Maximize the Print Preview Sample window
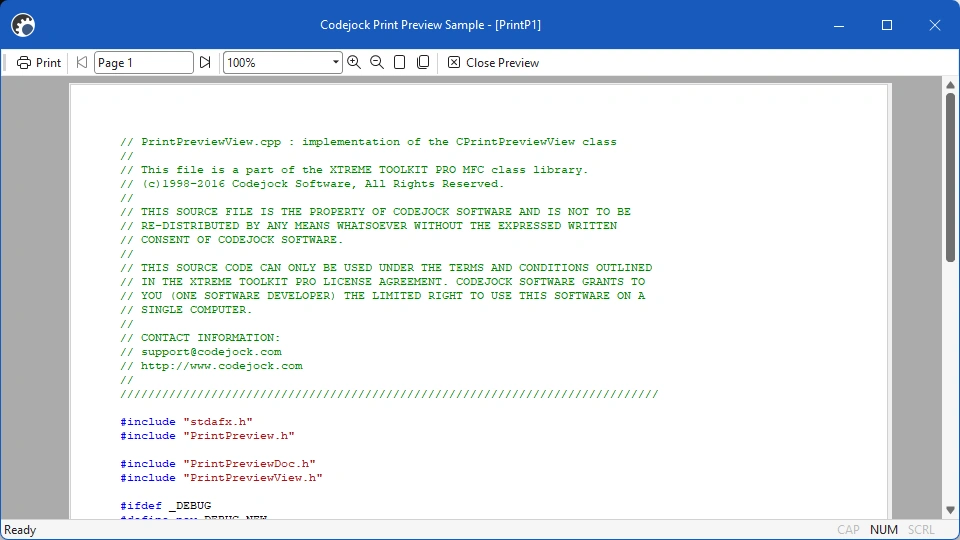 pyautogui.click(x=887, y=25)
